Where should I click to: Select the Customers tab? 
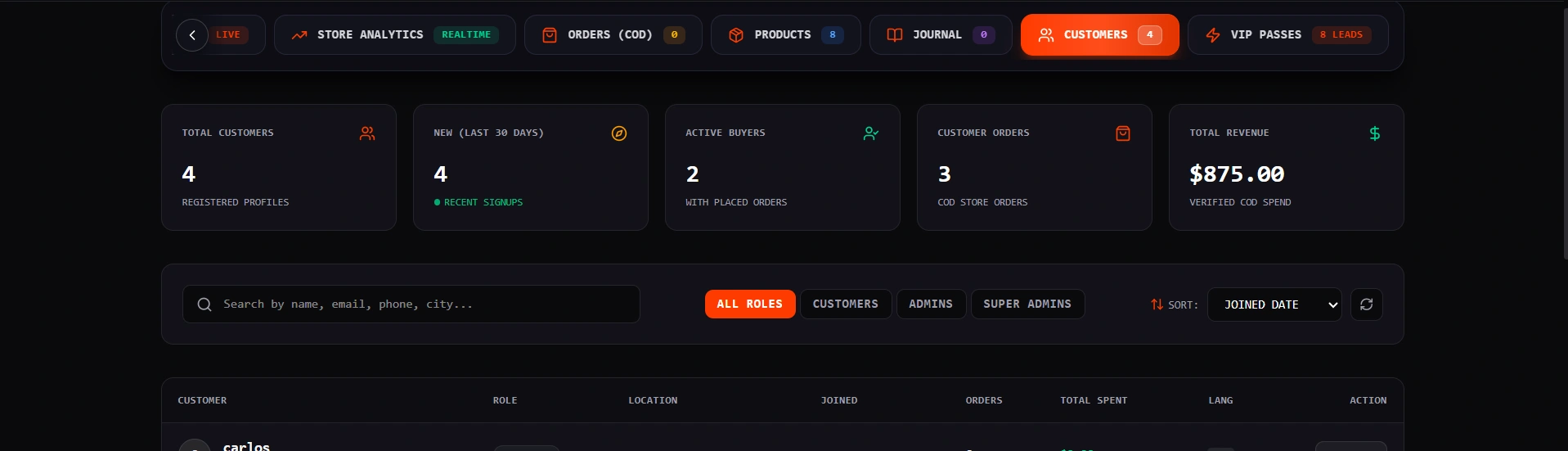1100,35
